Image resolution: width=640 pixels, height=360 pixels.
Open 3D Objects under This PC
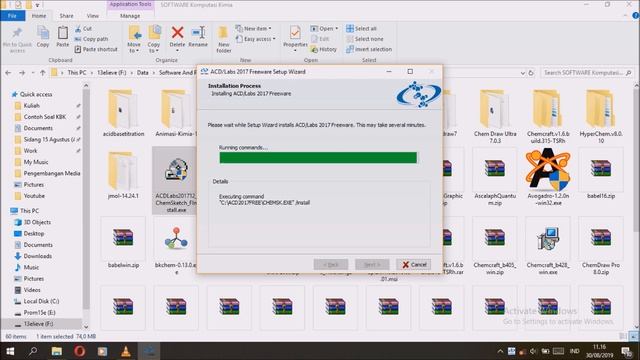click(37, 222)
